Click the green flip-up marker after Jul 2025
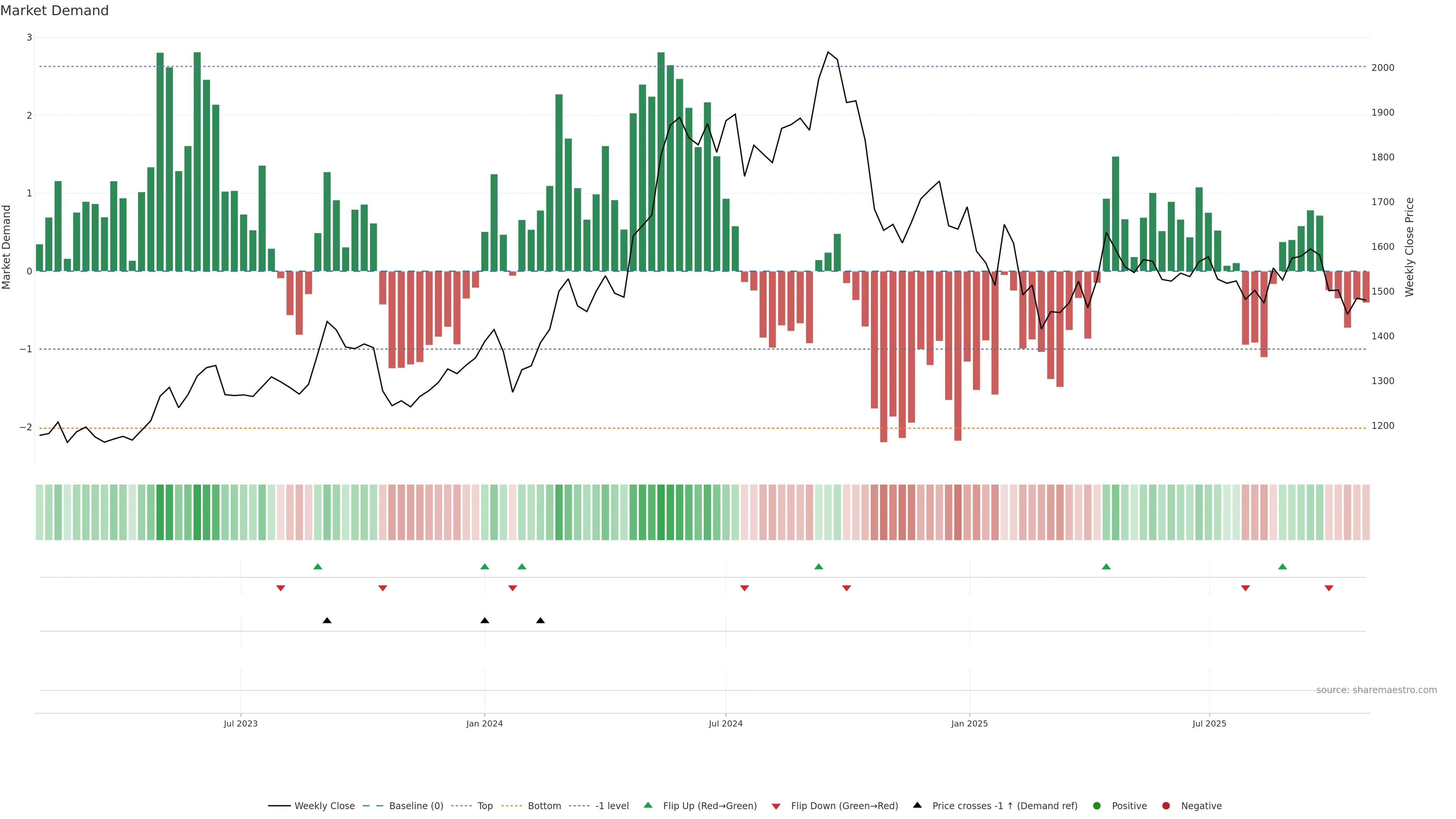 (1282, 567)
